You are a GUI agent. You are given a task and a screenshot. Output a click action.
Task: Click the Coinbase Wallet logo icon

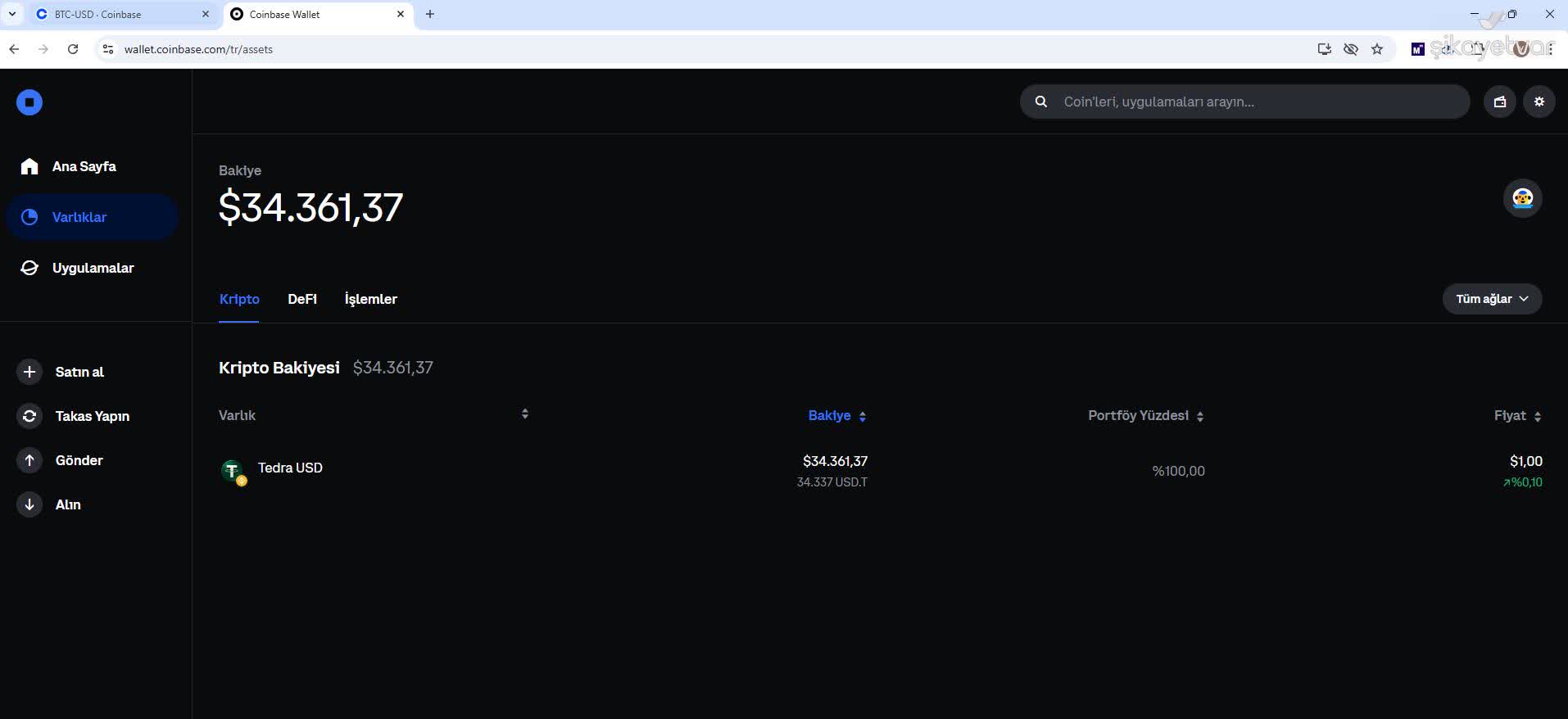click(29, 102)
